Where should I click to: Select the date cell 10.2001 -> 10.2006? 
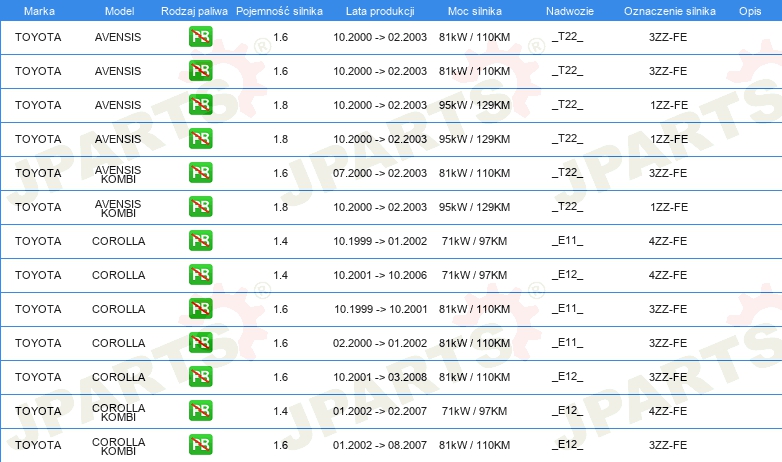point(380,275)
